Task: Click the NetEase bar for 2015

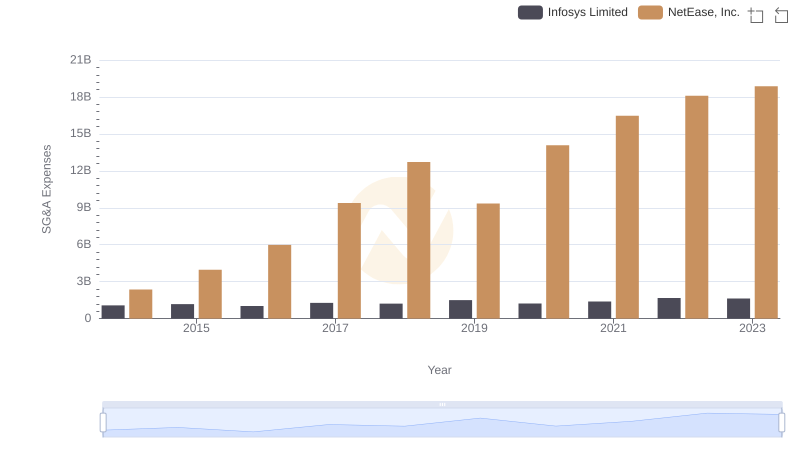Action: tap(210, 294)
